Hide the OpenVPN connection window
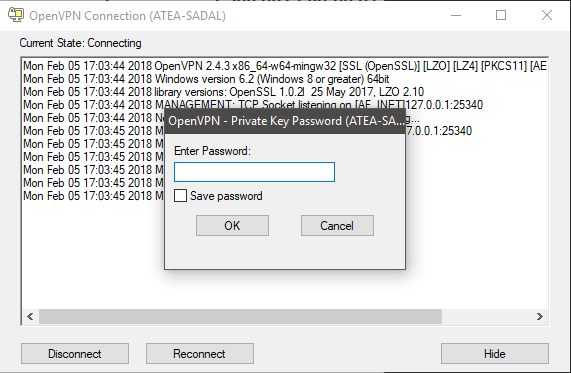Image resolution: width=571 pixels, height=373 pixels. coord(495,353)
